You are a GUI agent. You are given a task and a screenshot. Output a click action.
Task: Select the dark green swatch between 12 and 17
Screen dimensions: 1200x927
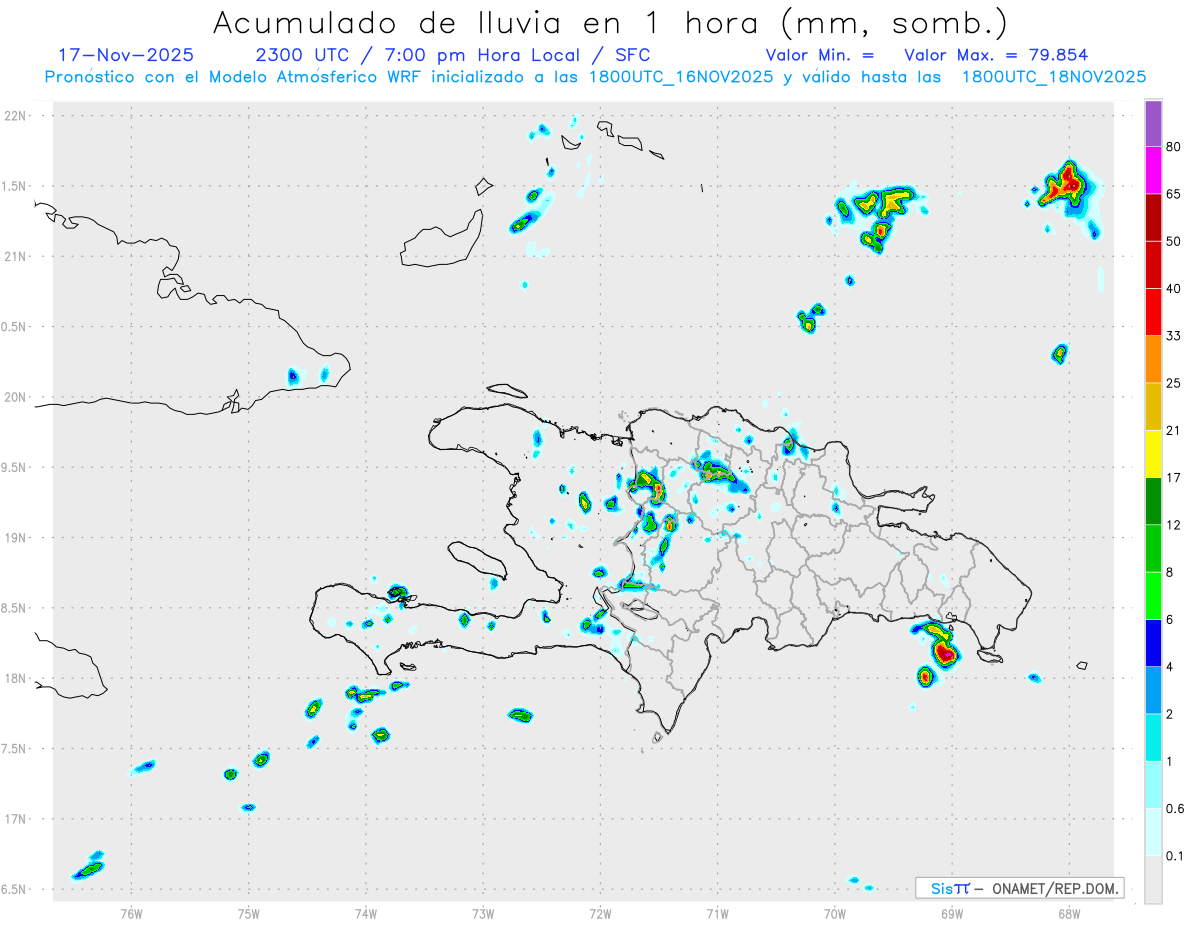[x=1153, y=502]
